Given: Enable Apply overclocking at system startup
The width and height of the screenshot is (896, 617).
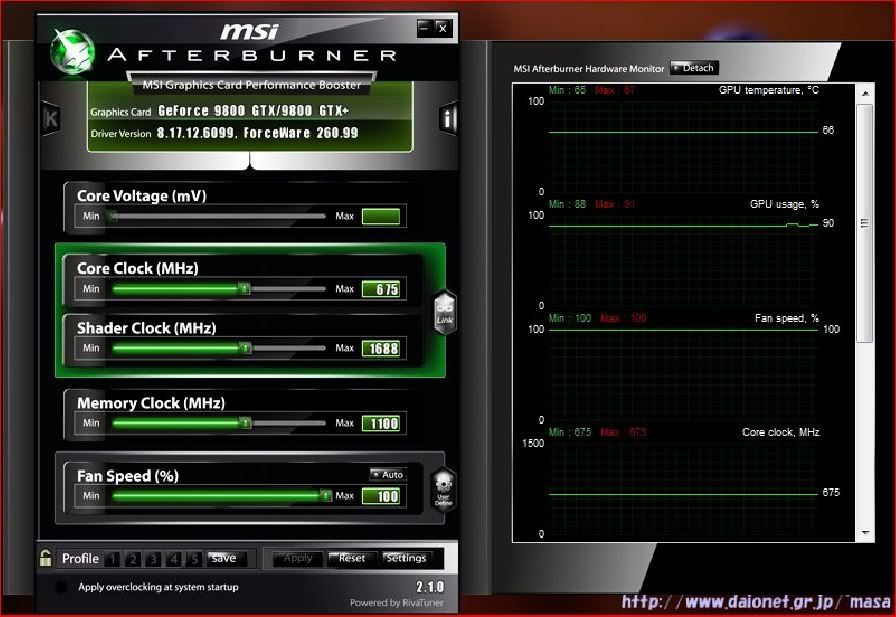Looking at the screenshot, I should click(x=61, y=587).
